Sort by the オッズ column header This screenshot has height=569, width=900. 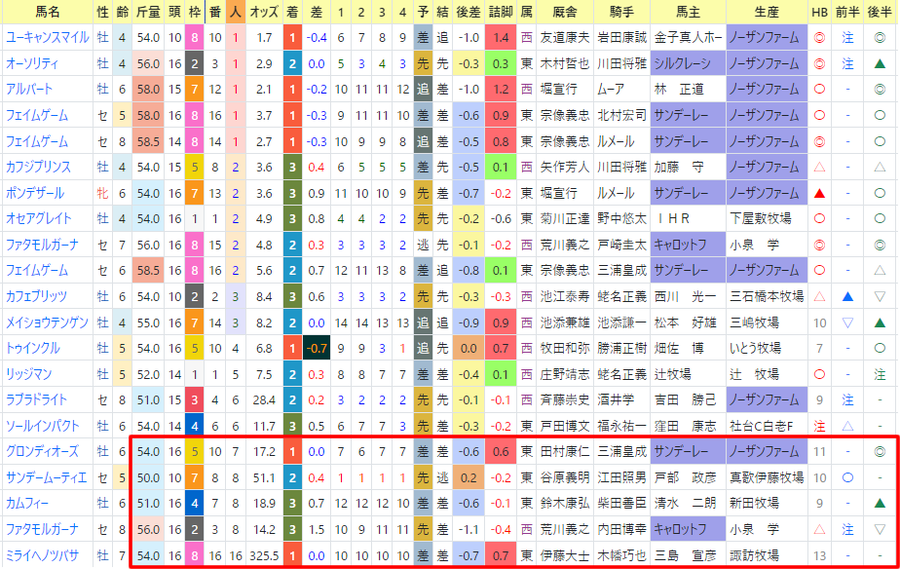pyautogui.click(x=264, y=12)
